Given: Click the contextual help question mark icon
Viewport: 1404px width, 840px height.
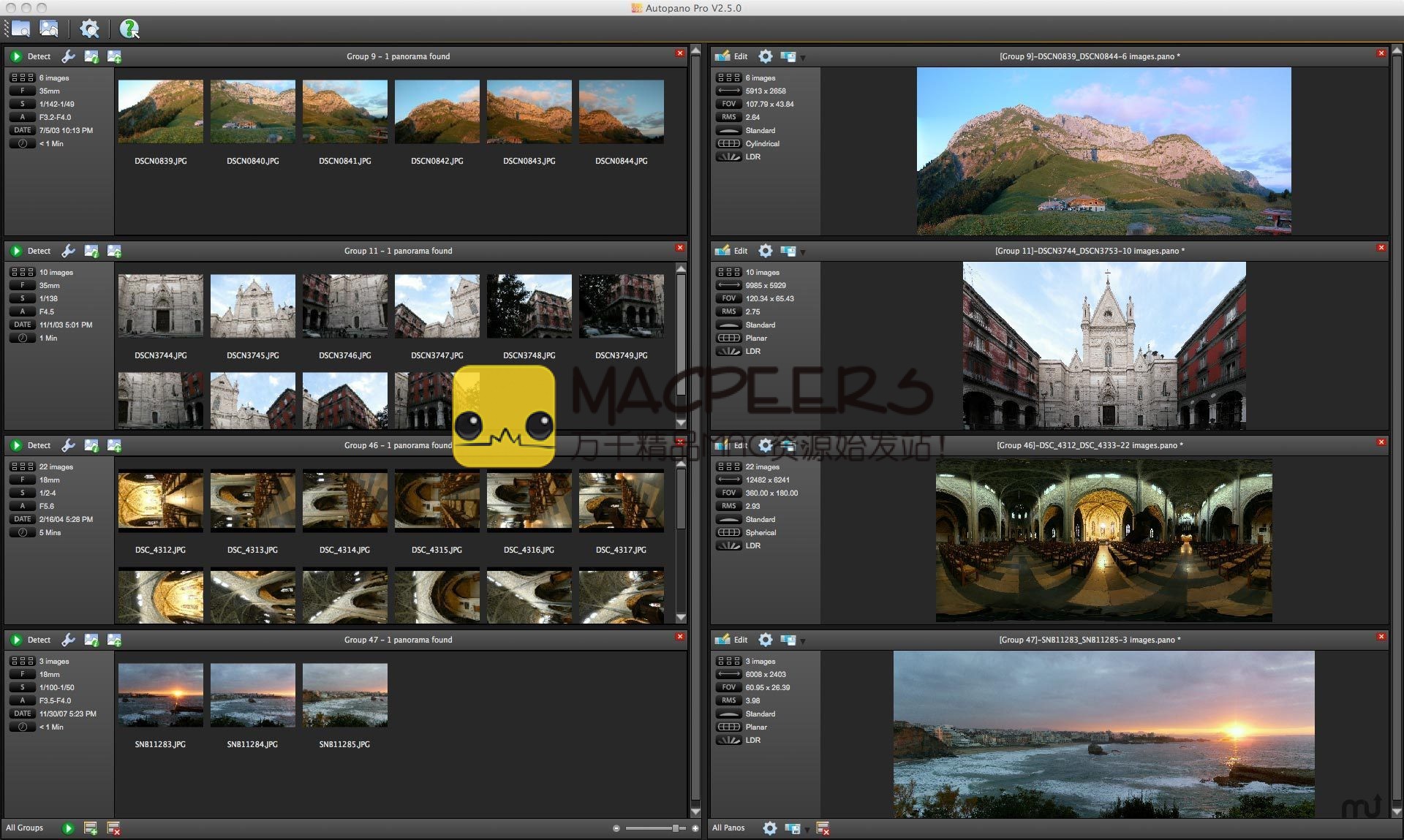Looking at the screenshot, I should [129, 29].
